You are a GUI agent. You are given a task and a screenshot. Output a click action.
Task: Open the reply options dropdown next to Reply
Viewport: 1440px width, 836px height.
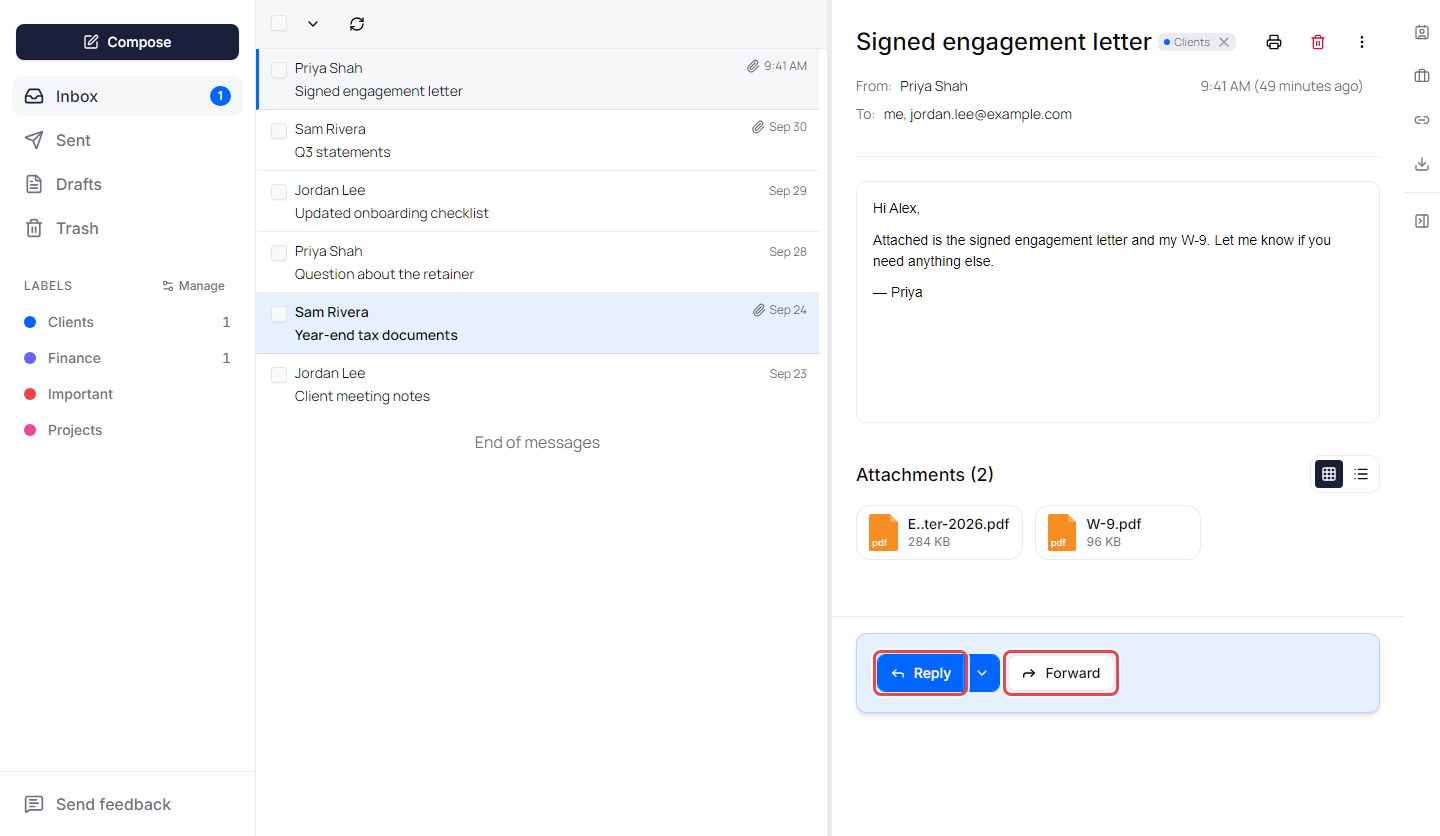click(982, 673)
